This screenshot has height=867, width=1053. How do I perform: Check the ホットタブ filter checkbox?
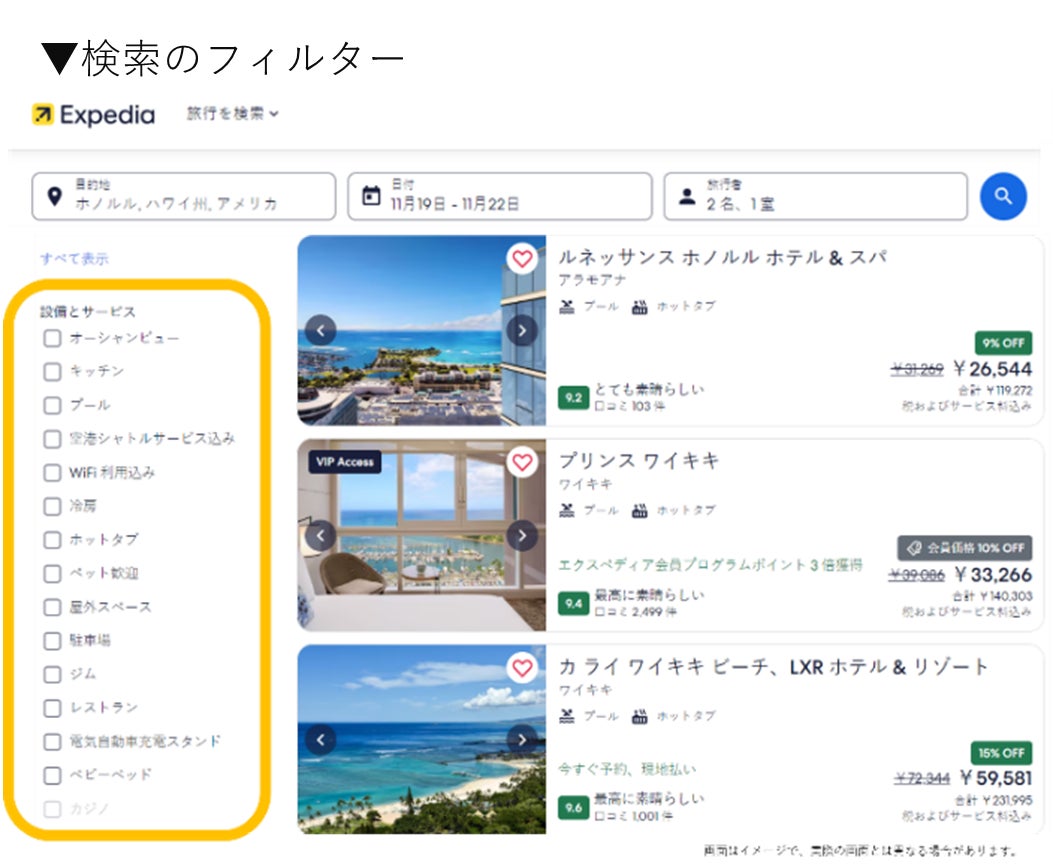point(52,539)
